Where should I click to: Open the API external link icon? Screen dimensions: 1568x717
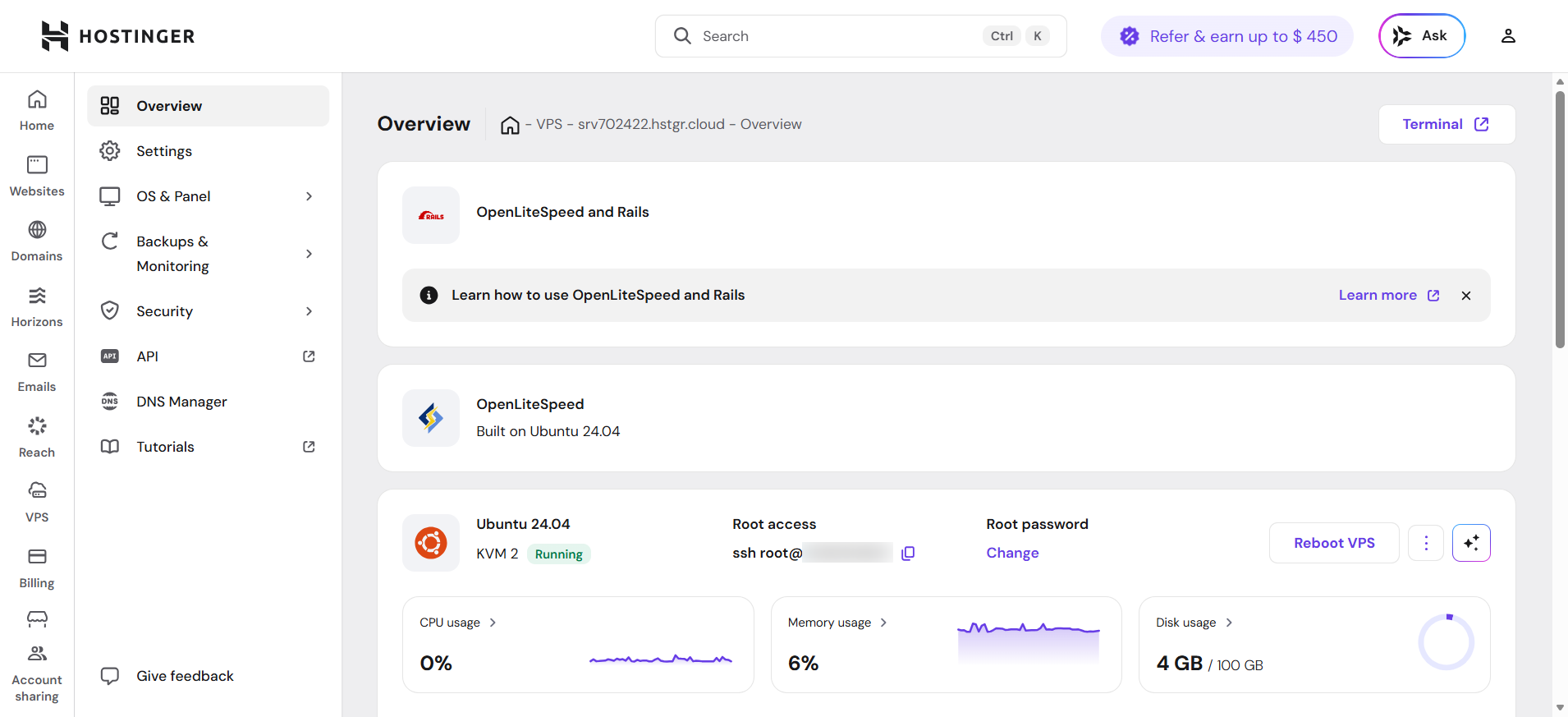[x=309, y=356]
